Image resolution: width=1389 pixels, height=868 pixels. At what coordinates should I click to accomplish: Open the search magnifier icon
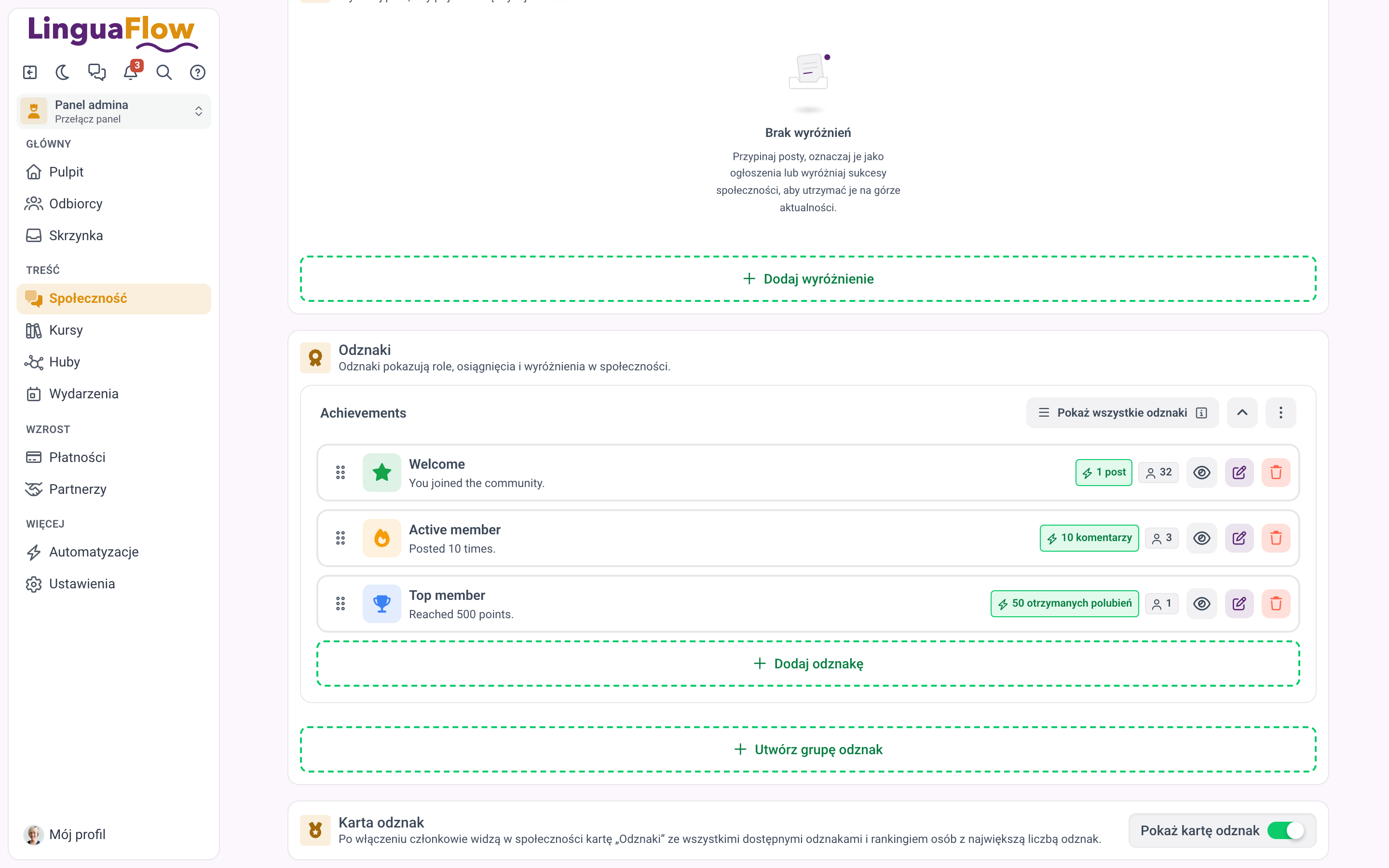164,72
